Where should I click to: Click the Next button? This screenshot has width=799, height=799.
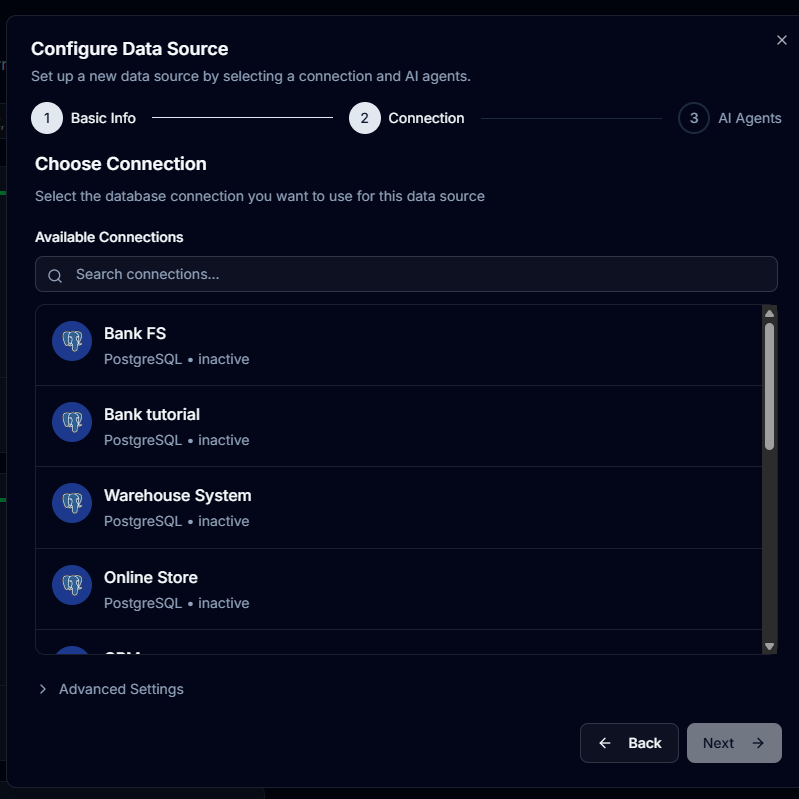734,743
